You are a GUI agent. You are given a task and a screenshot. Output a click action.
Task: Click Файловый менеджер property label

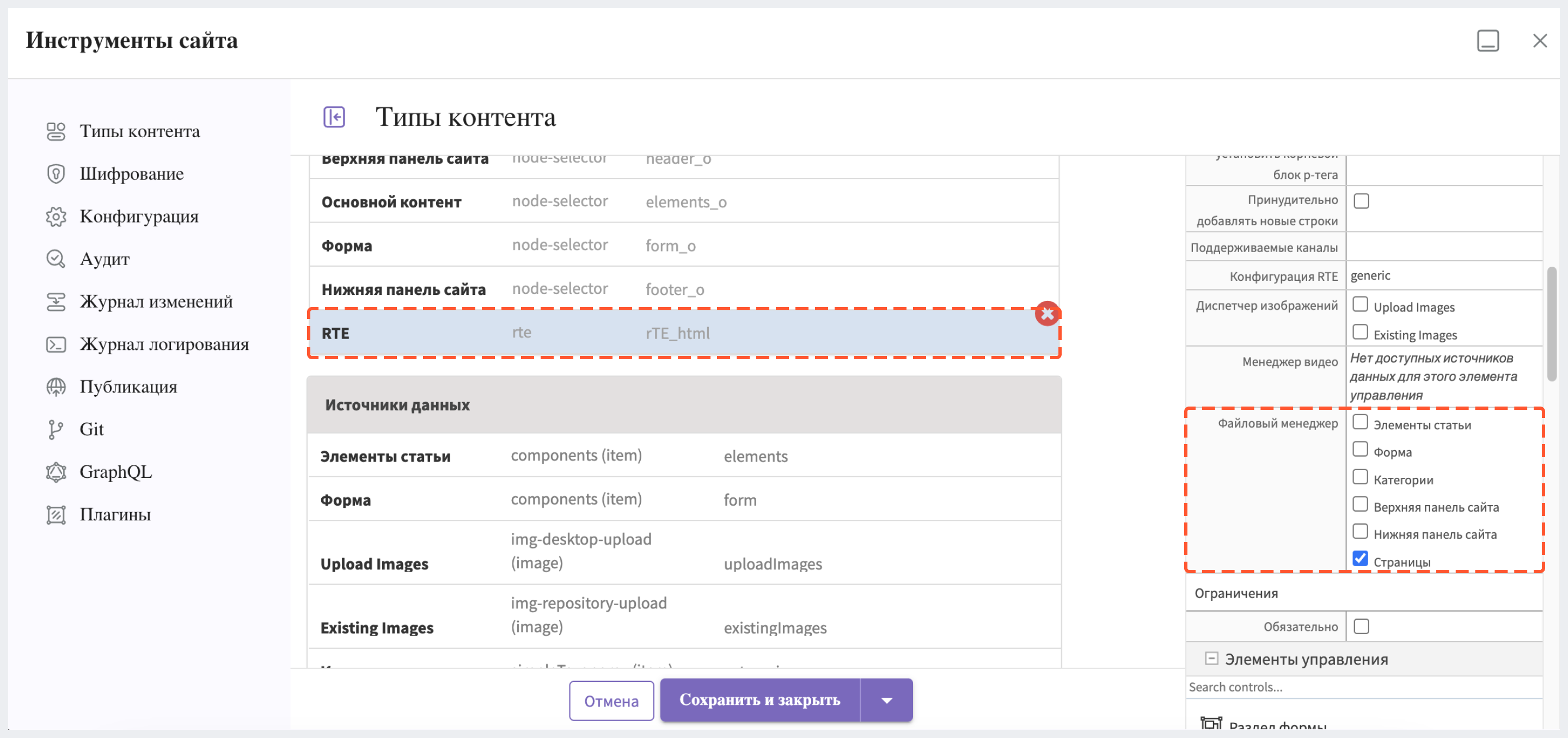(1277, 423)
